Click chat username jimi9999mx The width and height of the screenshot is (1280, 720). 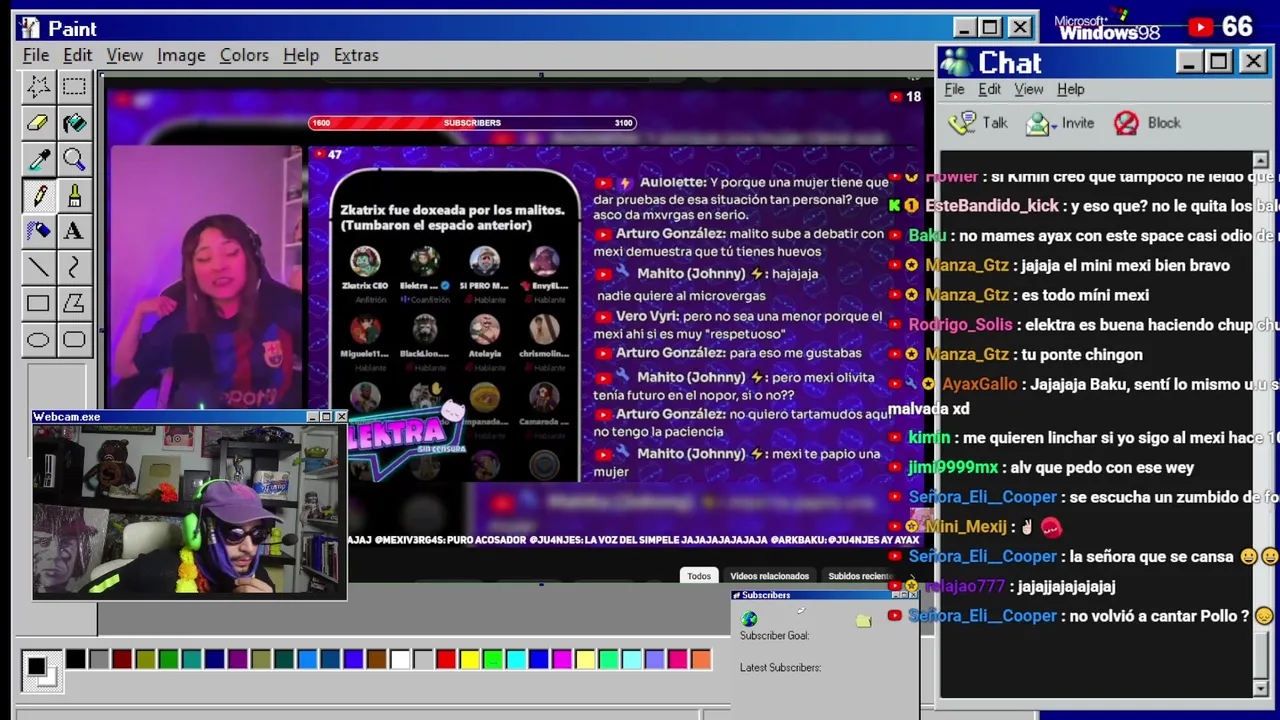pos(953,467)
